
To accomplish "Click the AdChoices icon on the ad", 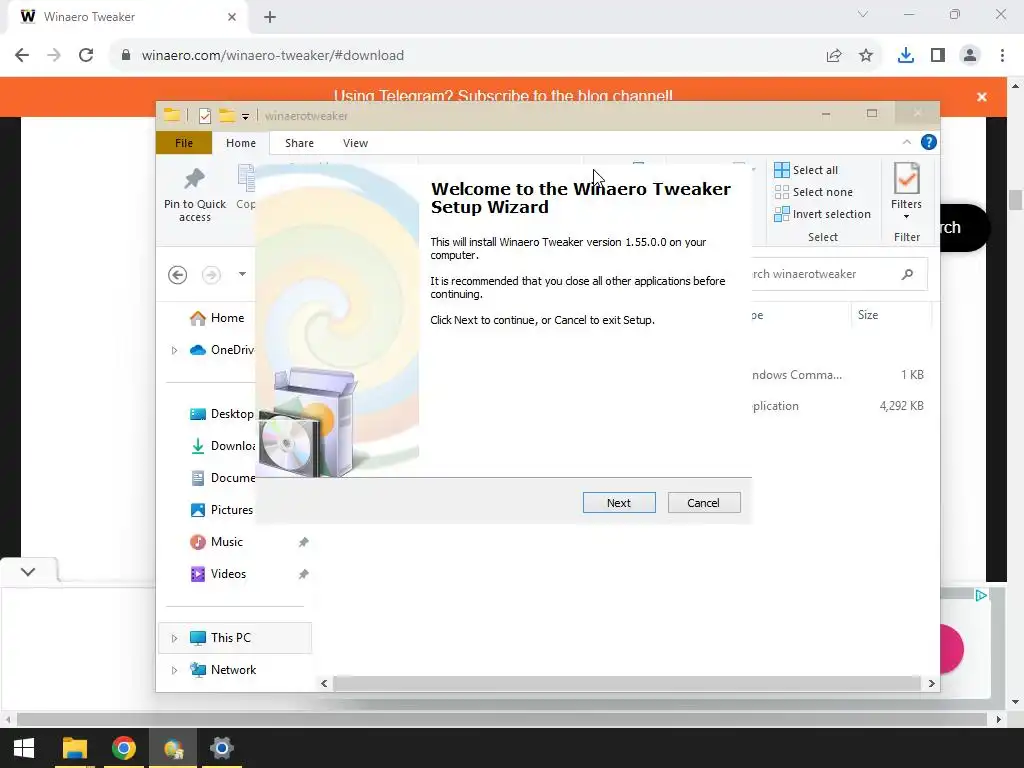I will point(980,595).
